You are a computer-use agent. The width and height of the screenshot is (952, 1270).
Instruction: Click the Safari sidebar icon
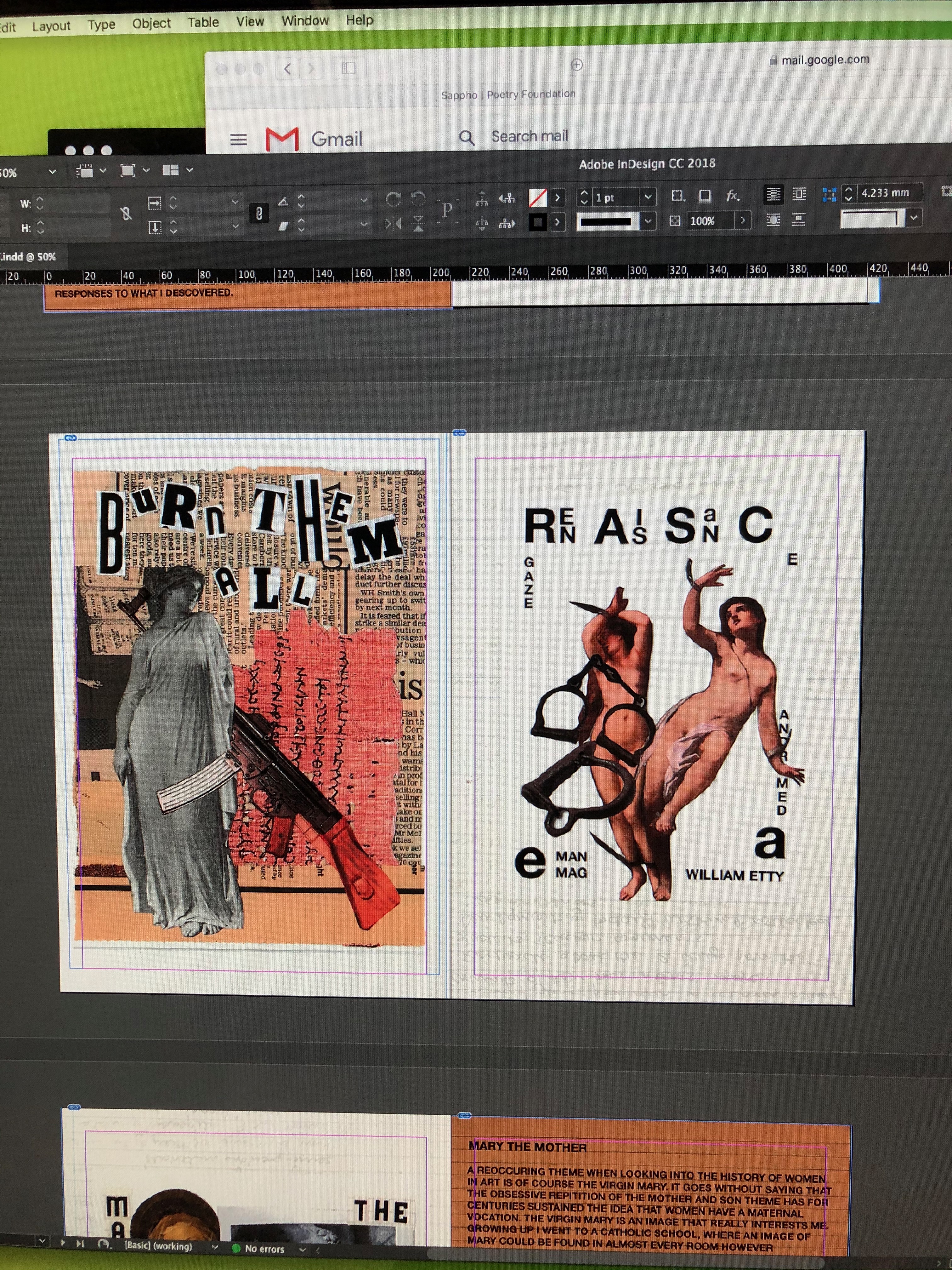[348, 68]
